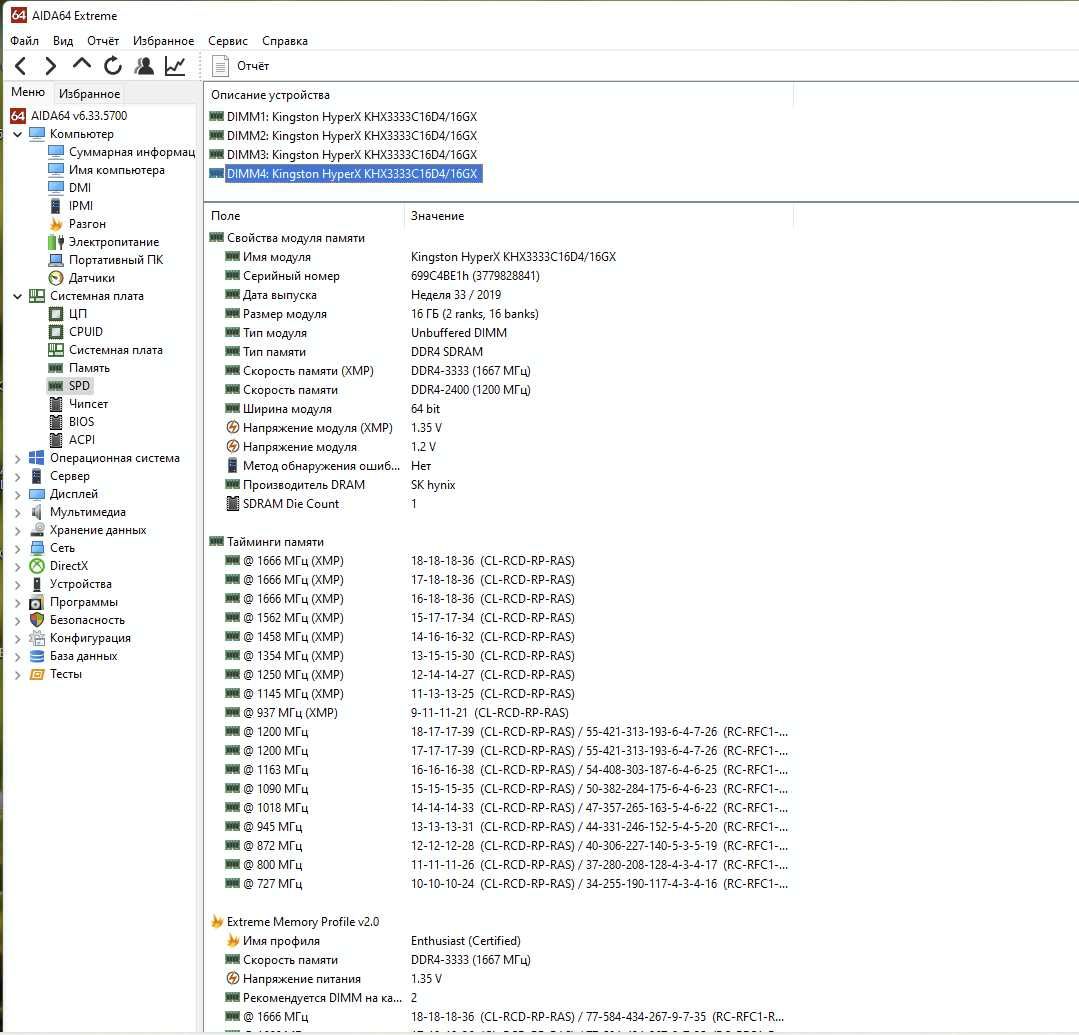Expand the Сервер node
Screen dimensions: 1079x1035
pos(17,476)
